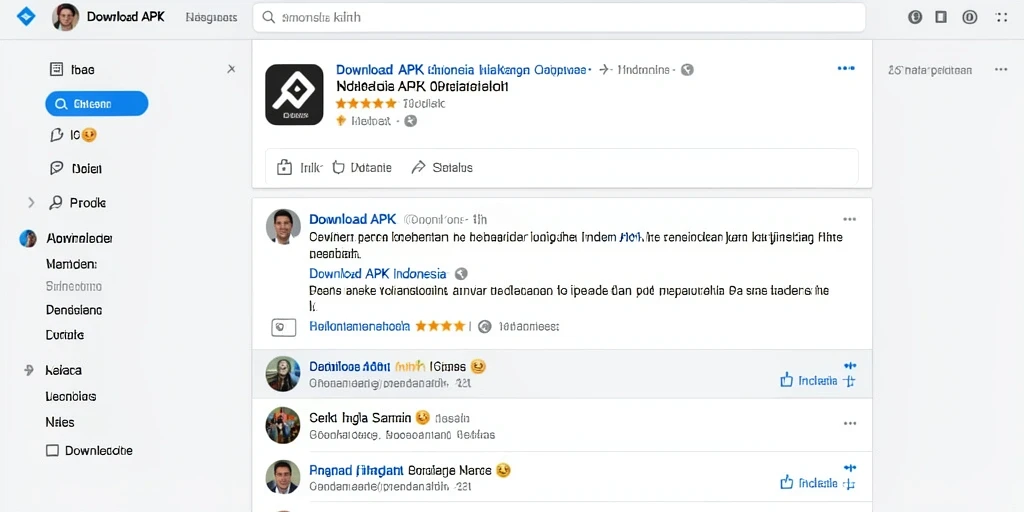Click the lightning icon beside Nelaca
1024x512 pixels.
29,370
